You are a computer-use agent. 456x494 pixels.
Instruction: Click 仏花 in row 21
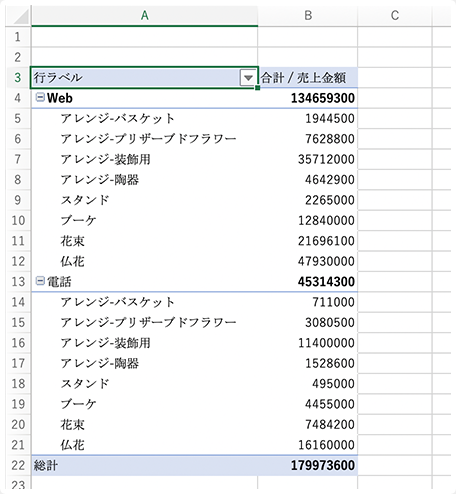coord(72,445)
